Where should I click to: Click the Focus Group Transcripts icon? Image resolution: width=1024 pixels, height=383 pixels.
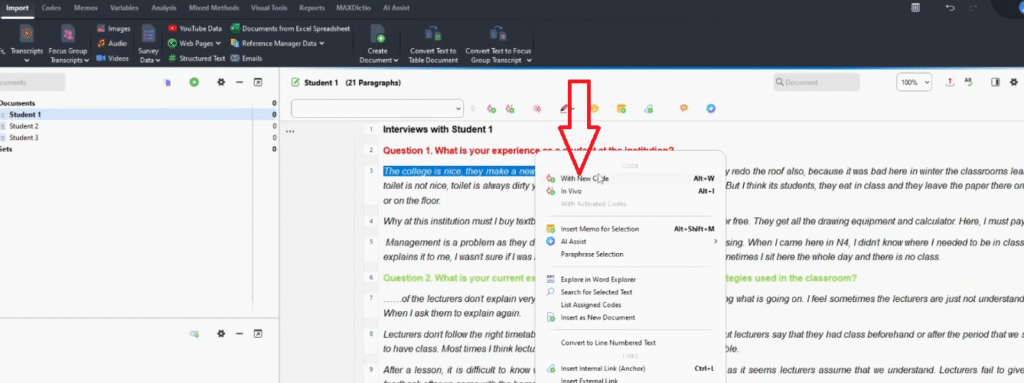point(68,33)
